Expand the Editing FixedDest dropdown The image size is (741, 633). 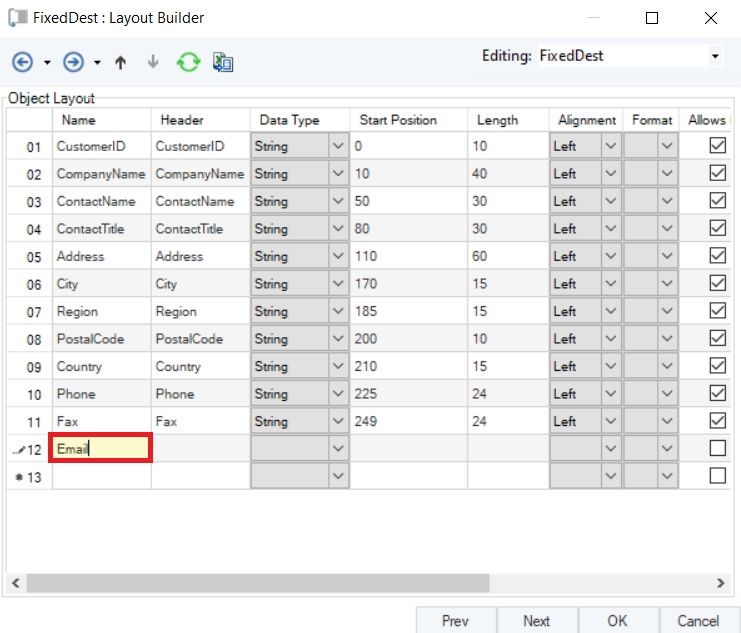coord(714,57)
